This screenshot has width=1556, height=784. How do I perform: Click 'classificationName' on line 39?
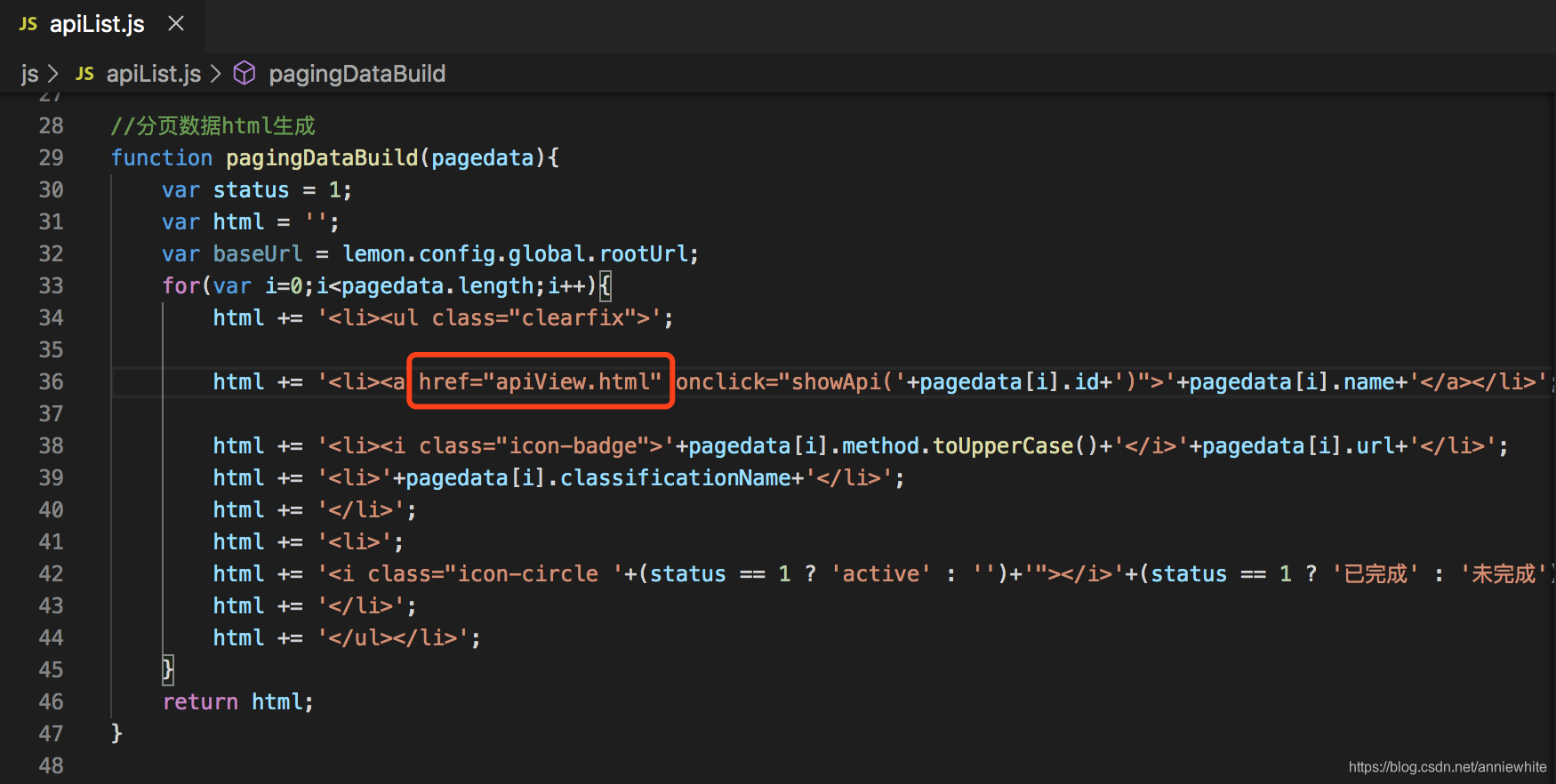point(676,477)
